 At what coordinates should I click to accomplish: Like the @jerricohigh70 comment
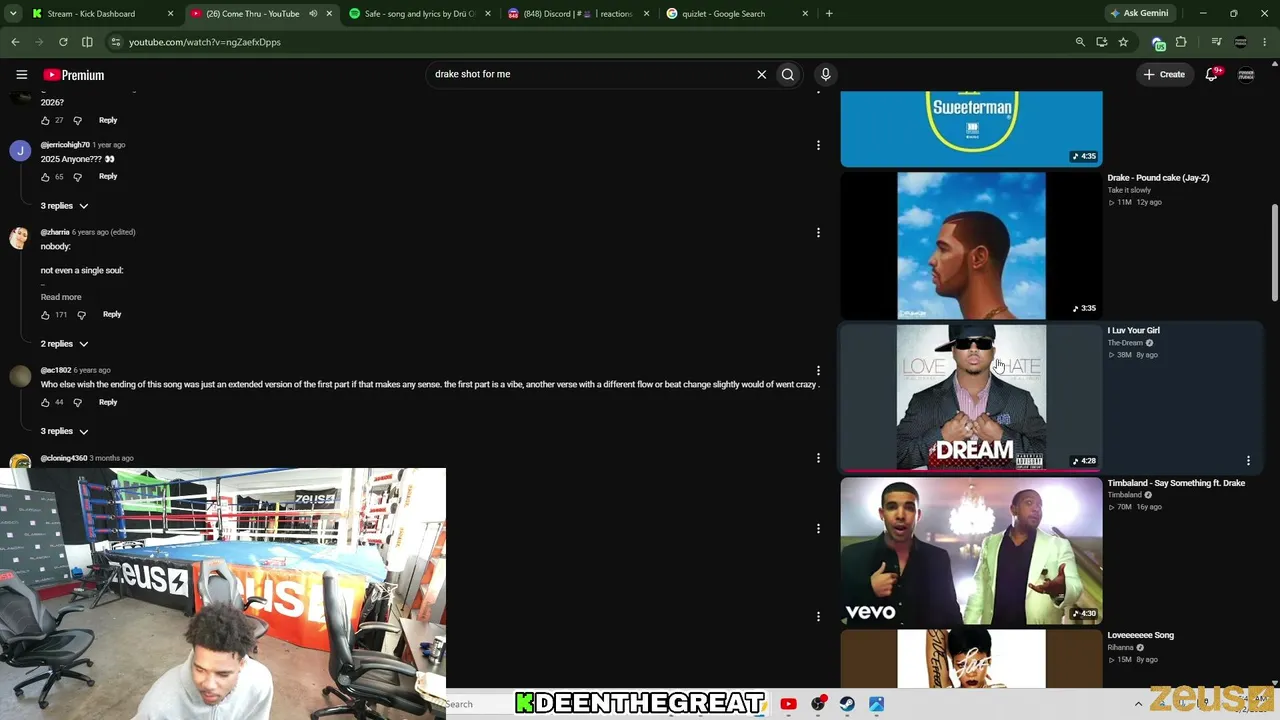point(45,177)
